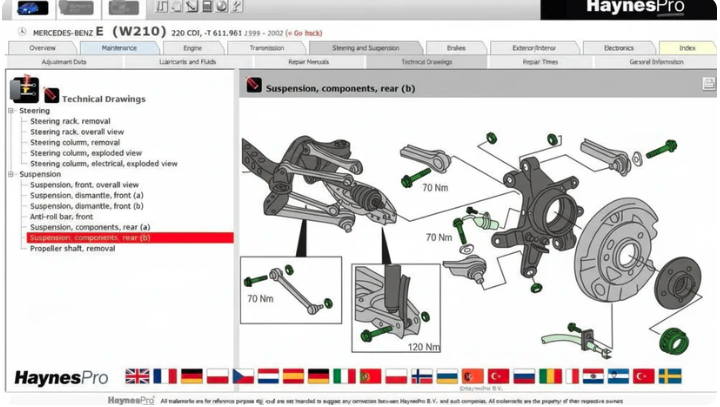Select the Swedish flag language

(x=670, y=376)
